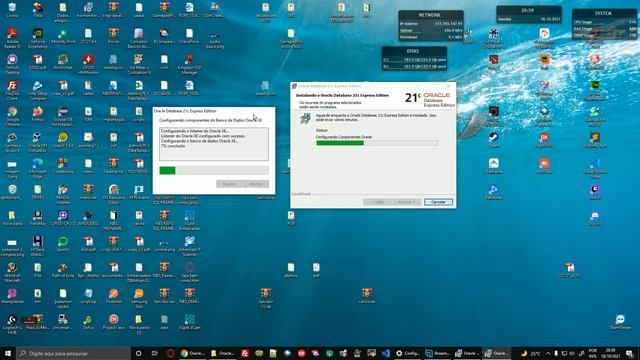Open the CodeBlocks desktop icon

click(63, 166)
